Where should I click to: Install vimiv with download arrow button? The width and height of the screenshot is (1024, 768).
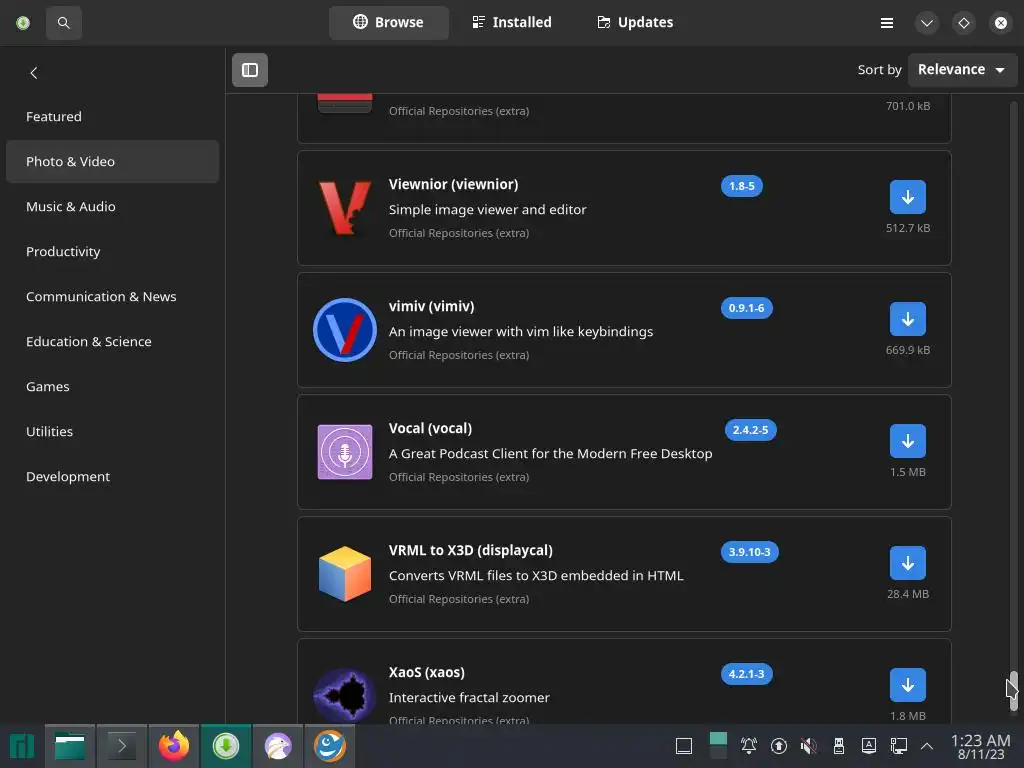coord(907,319)
